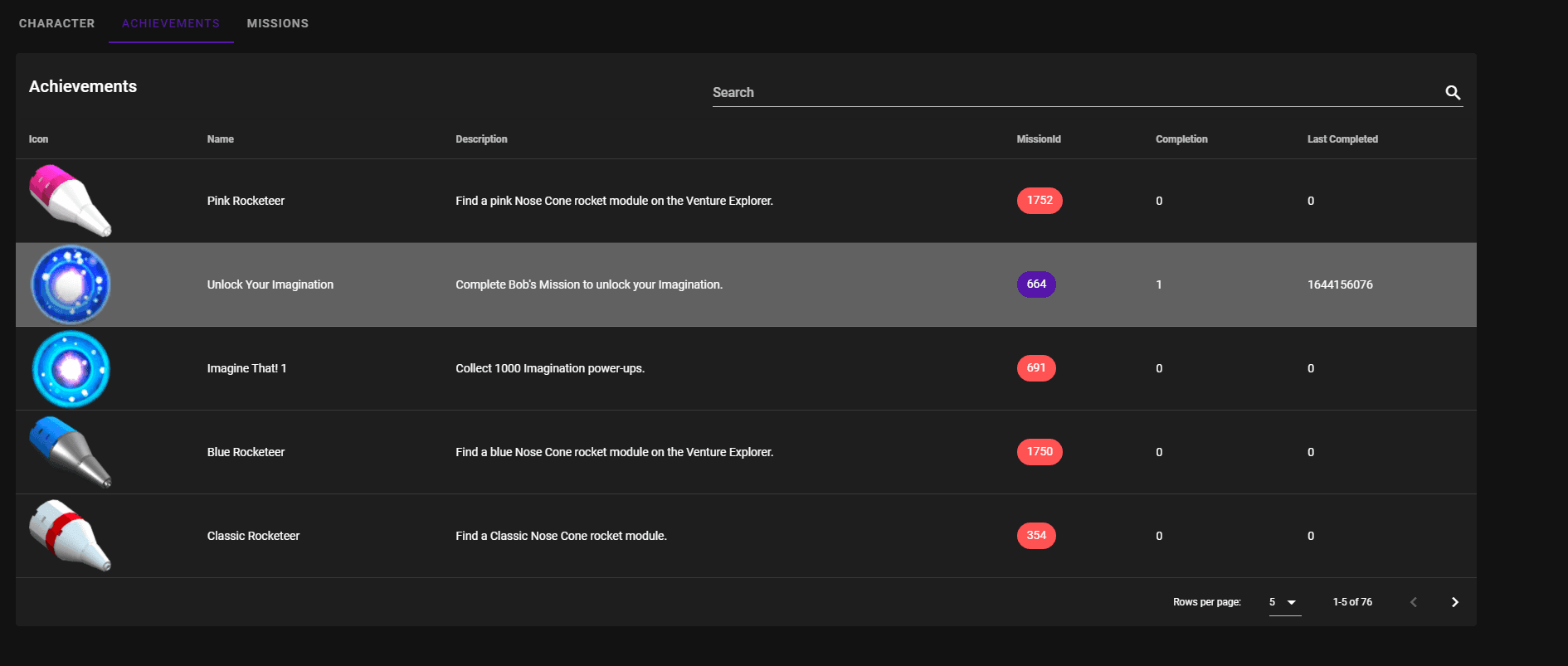Click the Icon column header
Screen dimensions: 1568x666
pos(38,139)
